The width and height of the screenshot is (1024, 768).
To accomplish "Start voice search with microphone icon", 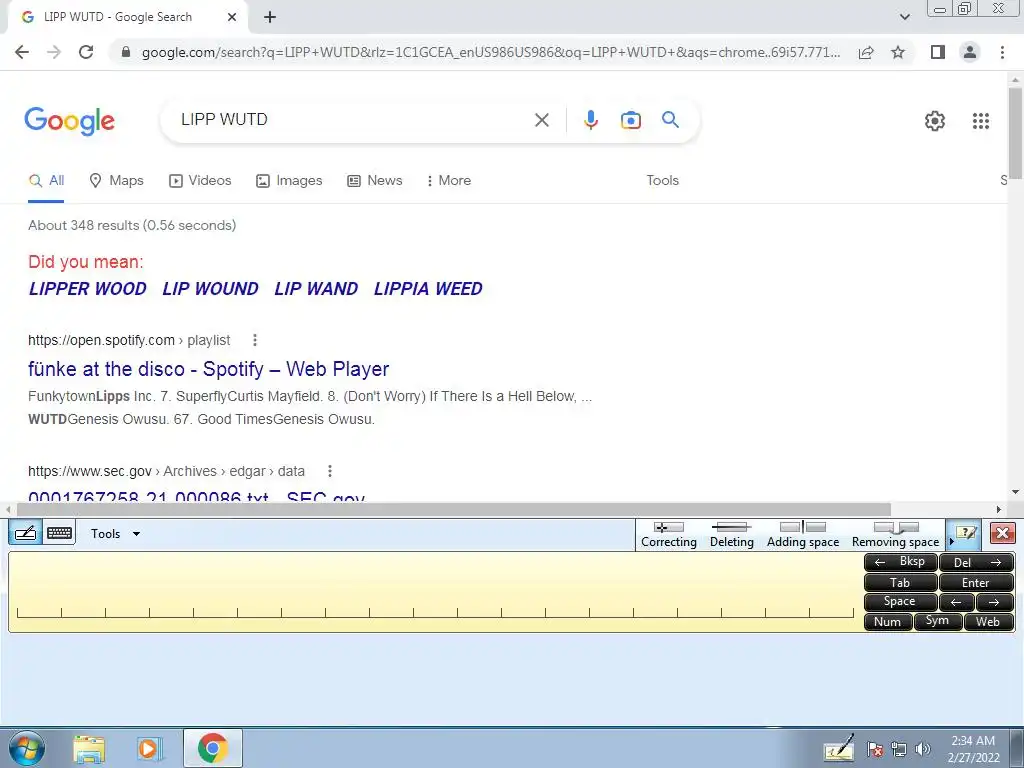I will pyautogui.click(x=590, y=120).
